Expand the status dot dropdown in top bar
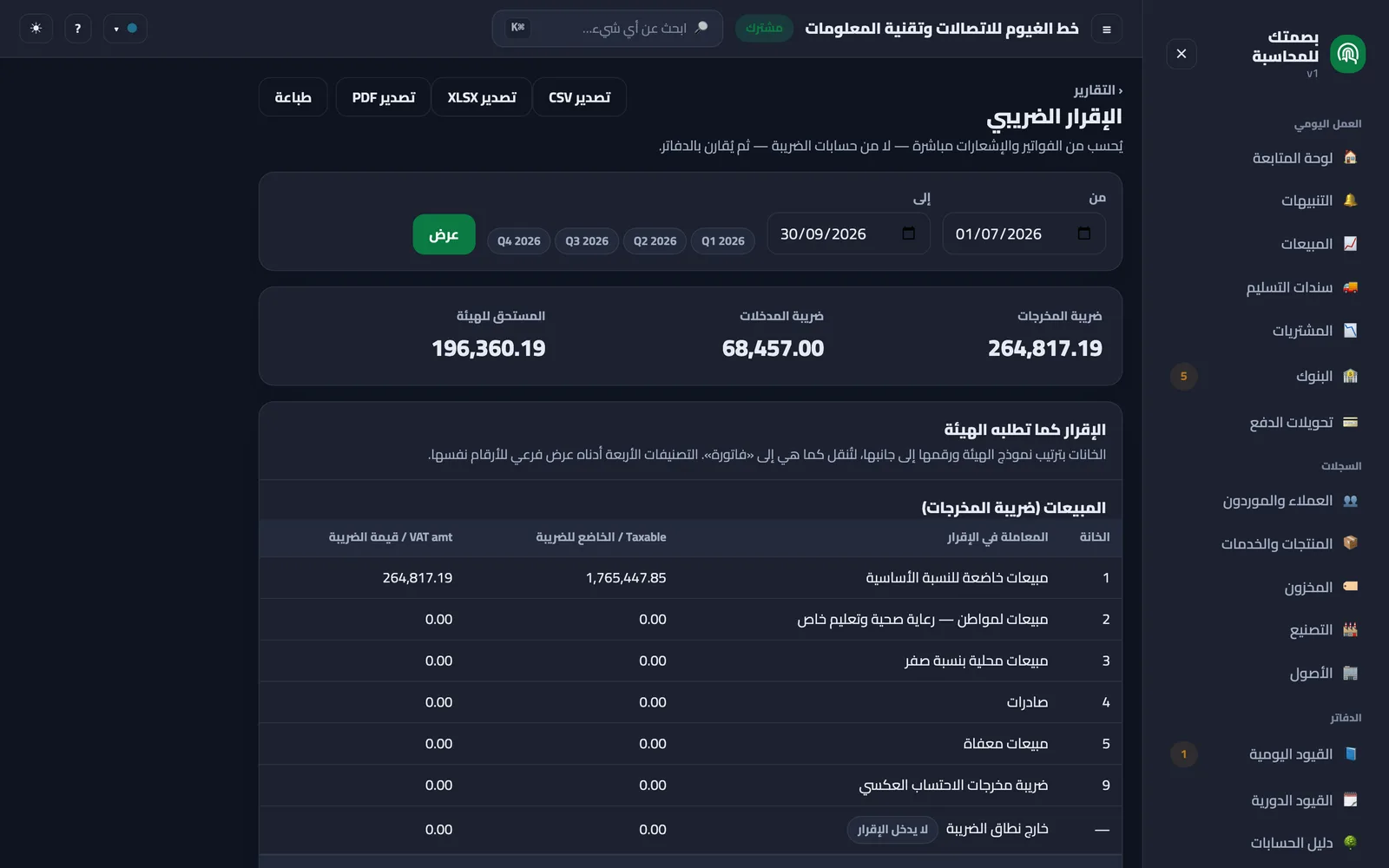This screenshot has width=1389, height=868. tap(125, 29)
